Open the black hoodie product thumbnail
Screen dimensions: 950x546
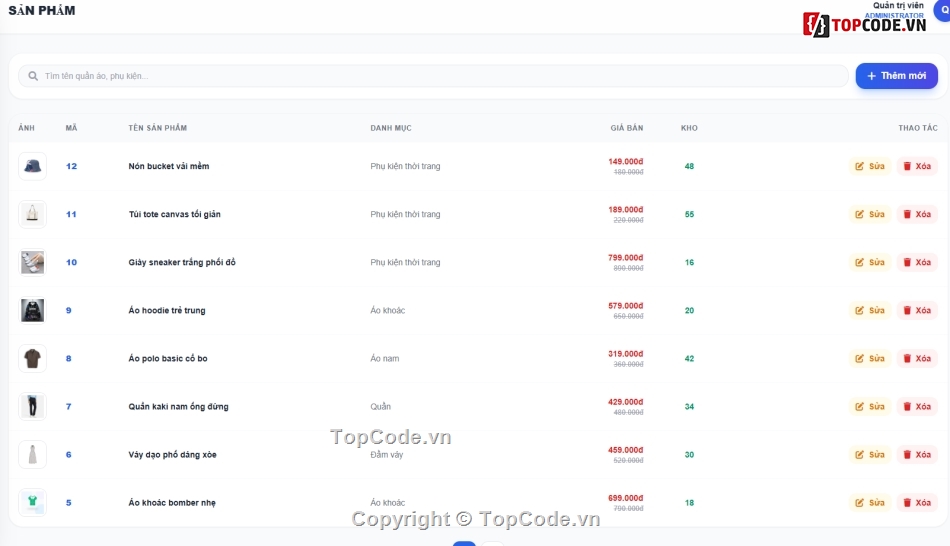tap(33, 310)
